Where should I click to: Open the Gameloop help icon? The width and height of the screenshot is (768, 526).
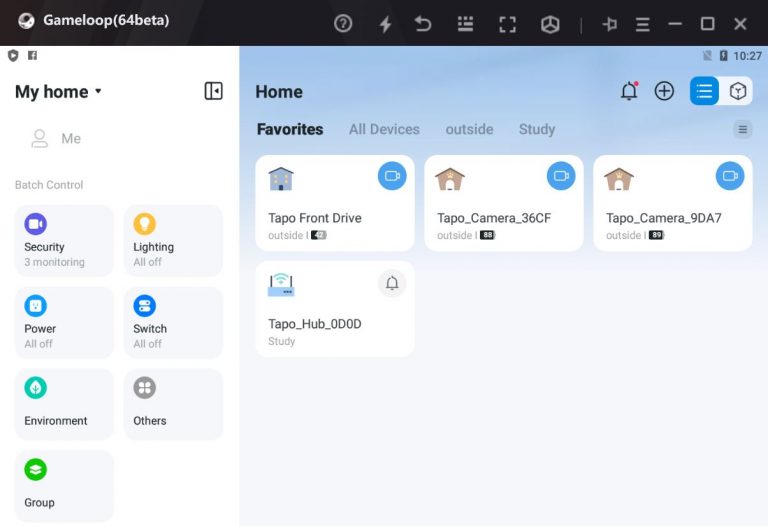click(343, 23)
